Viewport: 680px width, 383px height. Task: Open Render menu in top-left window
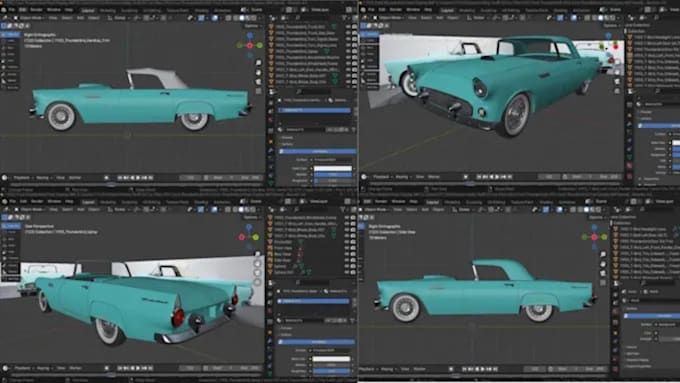[x=36, y=10]
